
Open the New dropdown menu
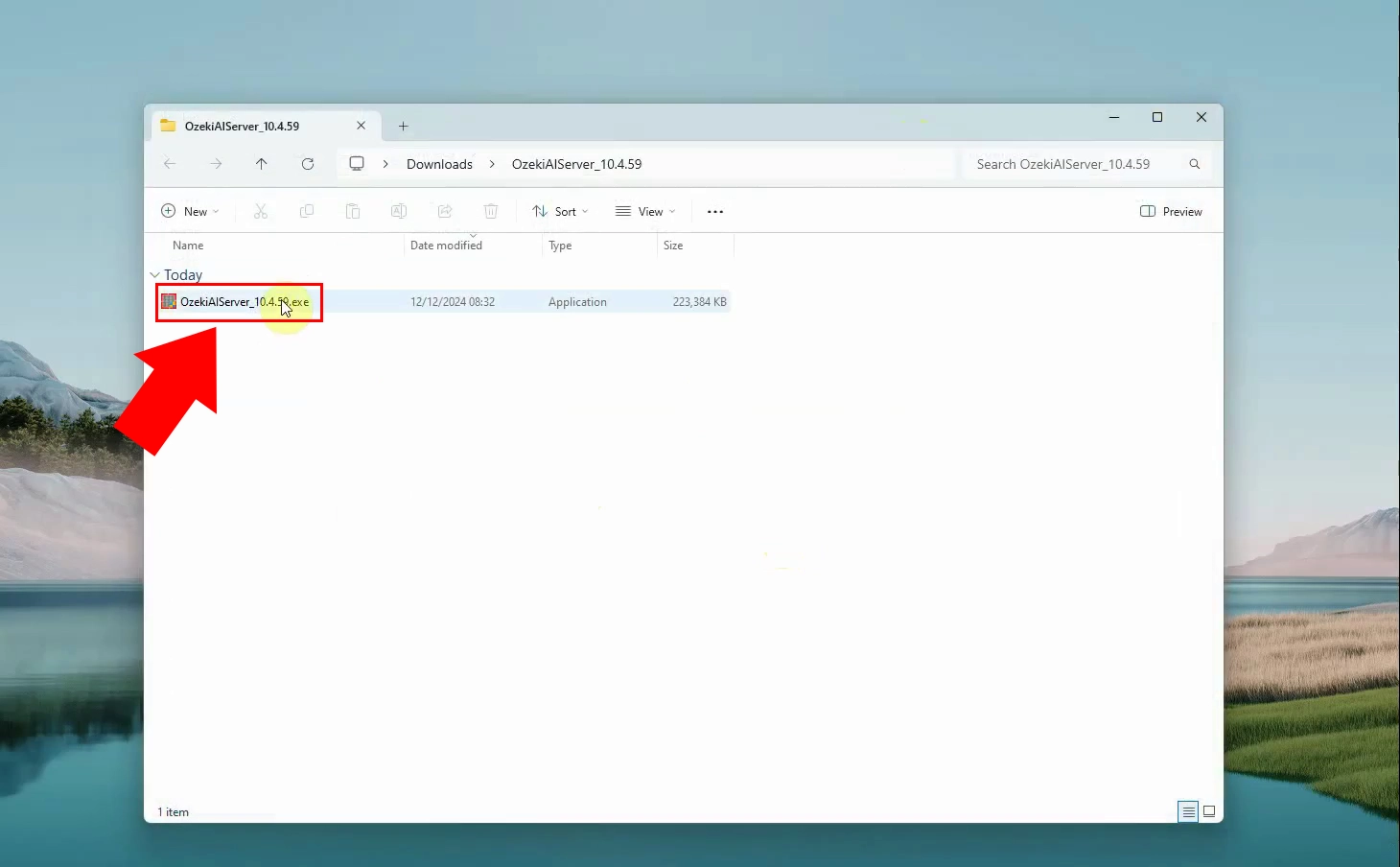pyautogui.click(x=190, y=211)
